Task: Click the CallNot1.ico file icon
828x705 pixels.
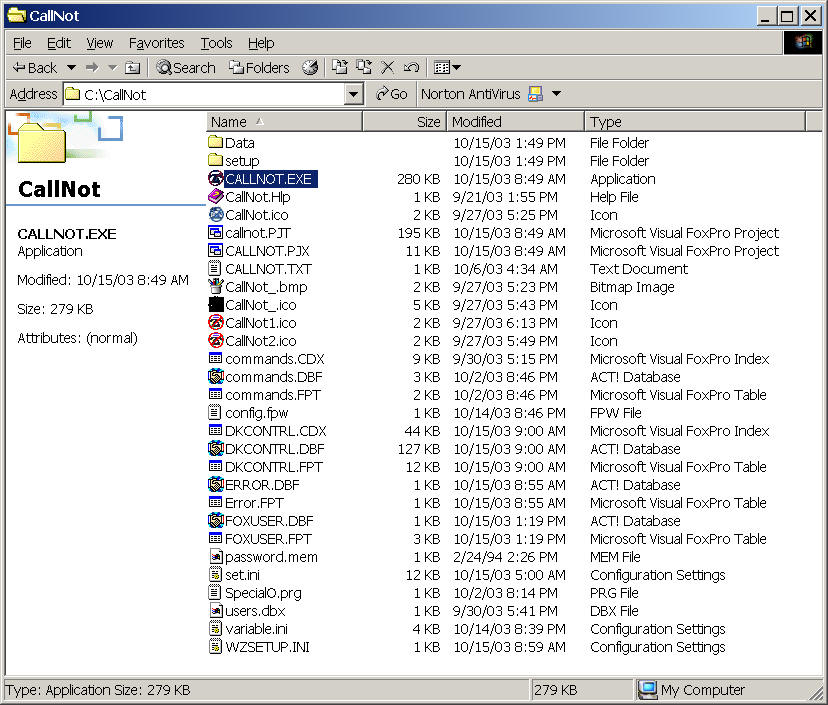Action: (x=215, y=322)
